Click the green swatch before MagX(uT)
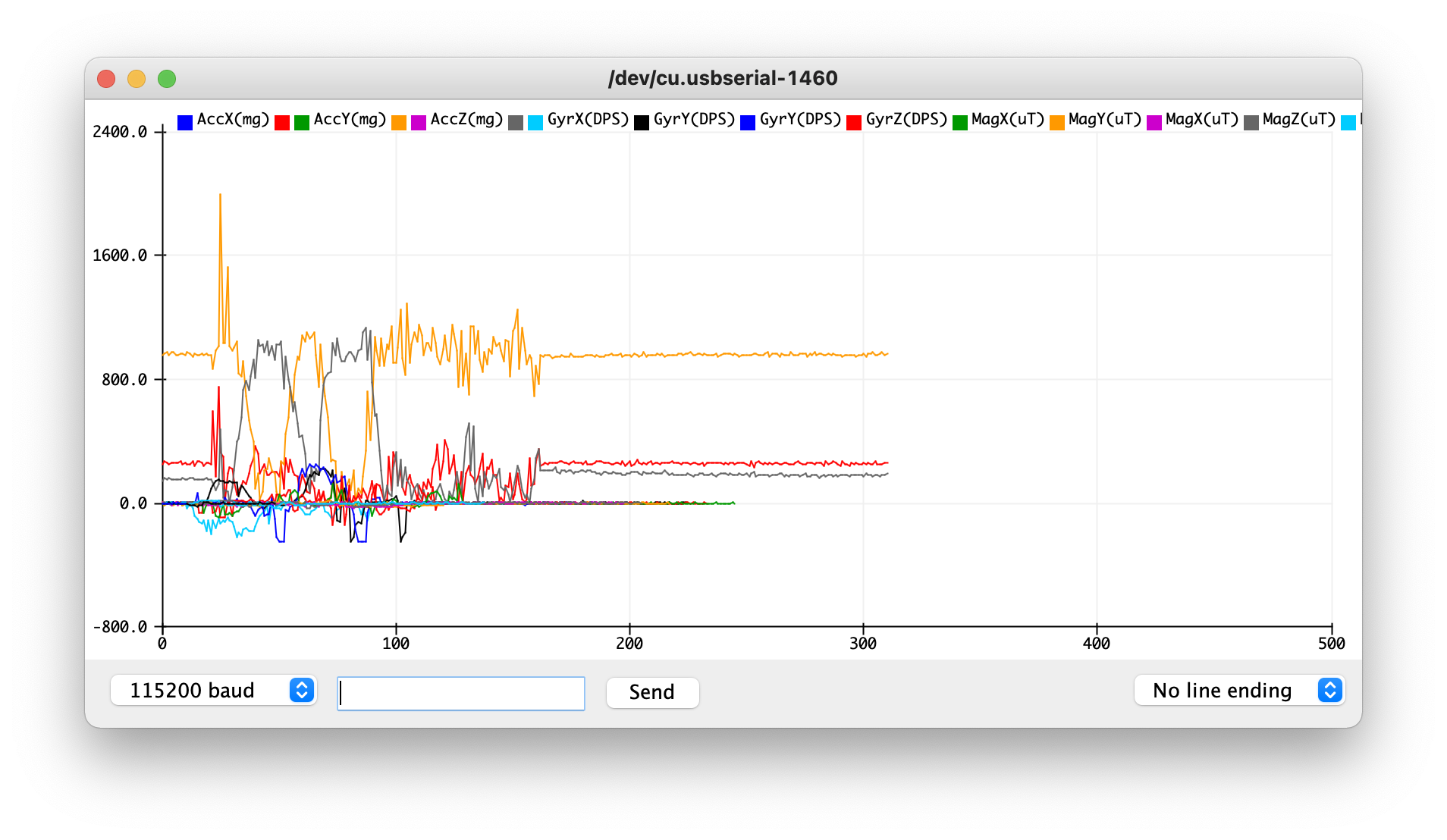The image size is (1447, 840). point(960,122)
